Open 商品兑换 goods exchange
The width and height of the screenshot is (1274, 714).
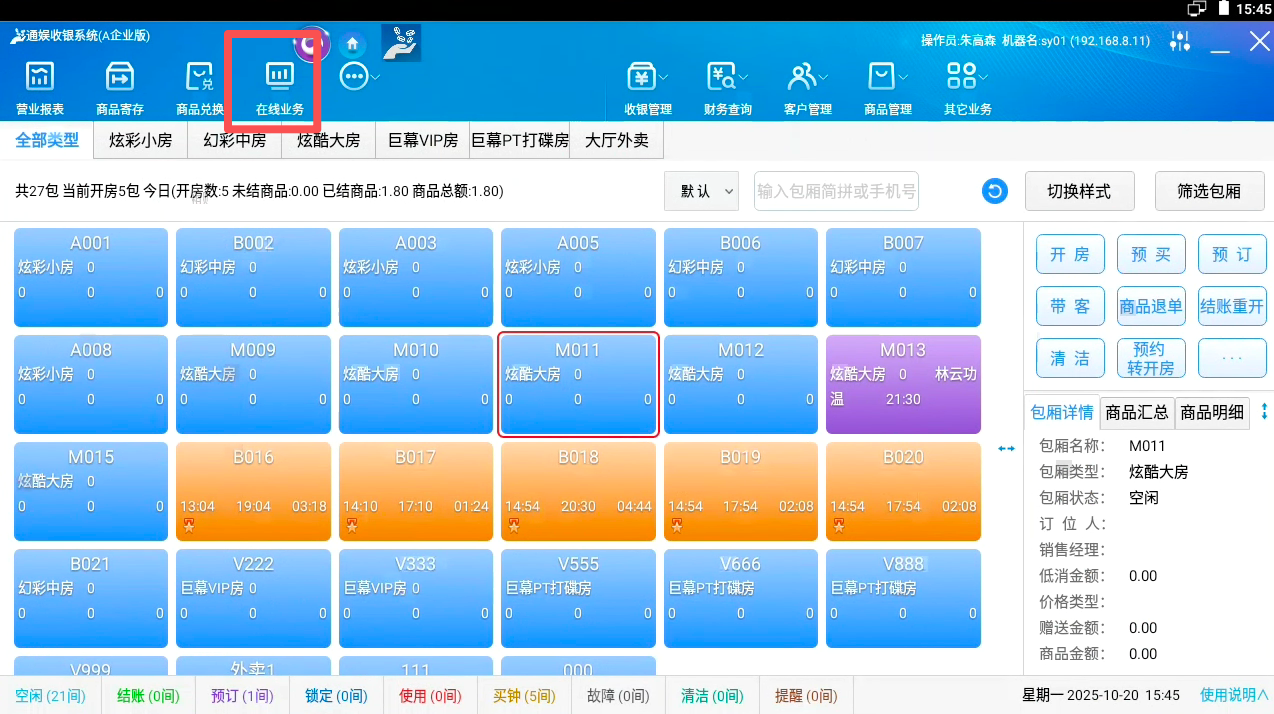pos(199,85)
